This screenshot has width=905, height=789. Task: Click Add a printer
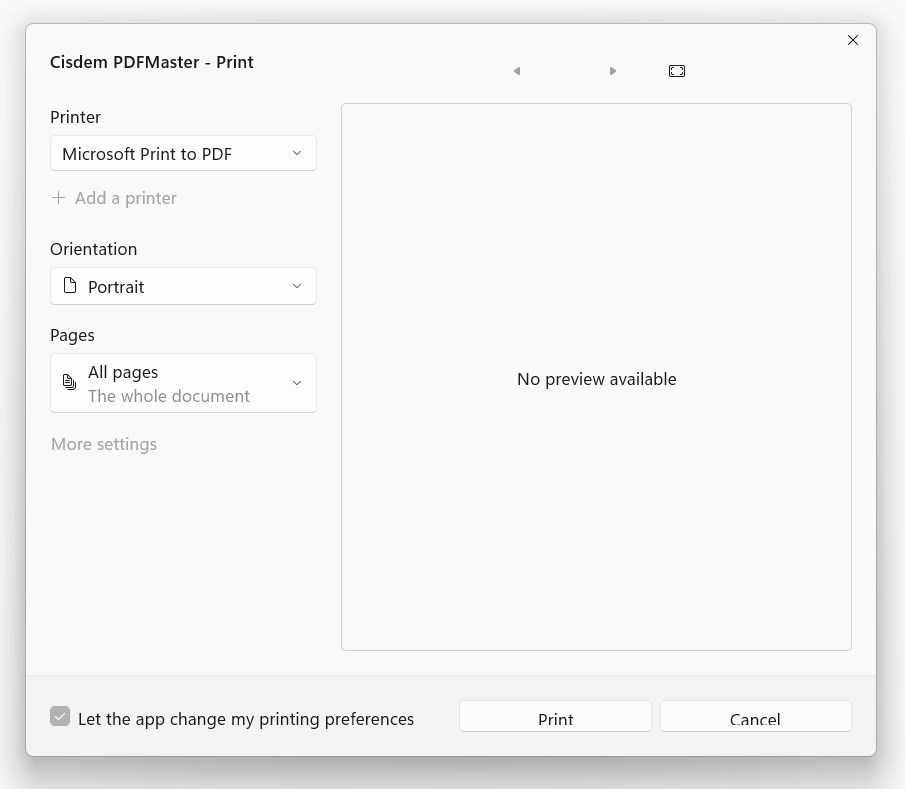click(x=126, y=198)
